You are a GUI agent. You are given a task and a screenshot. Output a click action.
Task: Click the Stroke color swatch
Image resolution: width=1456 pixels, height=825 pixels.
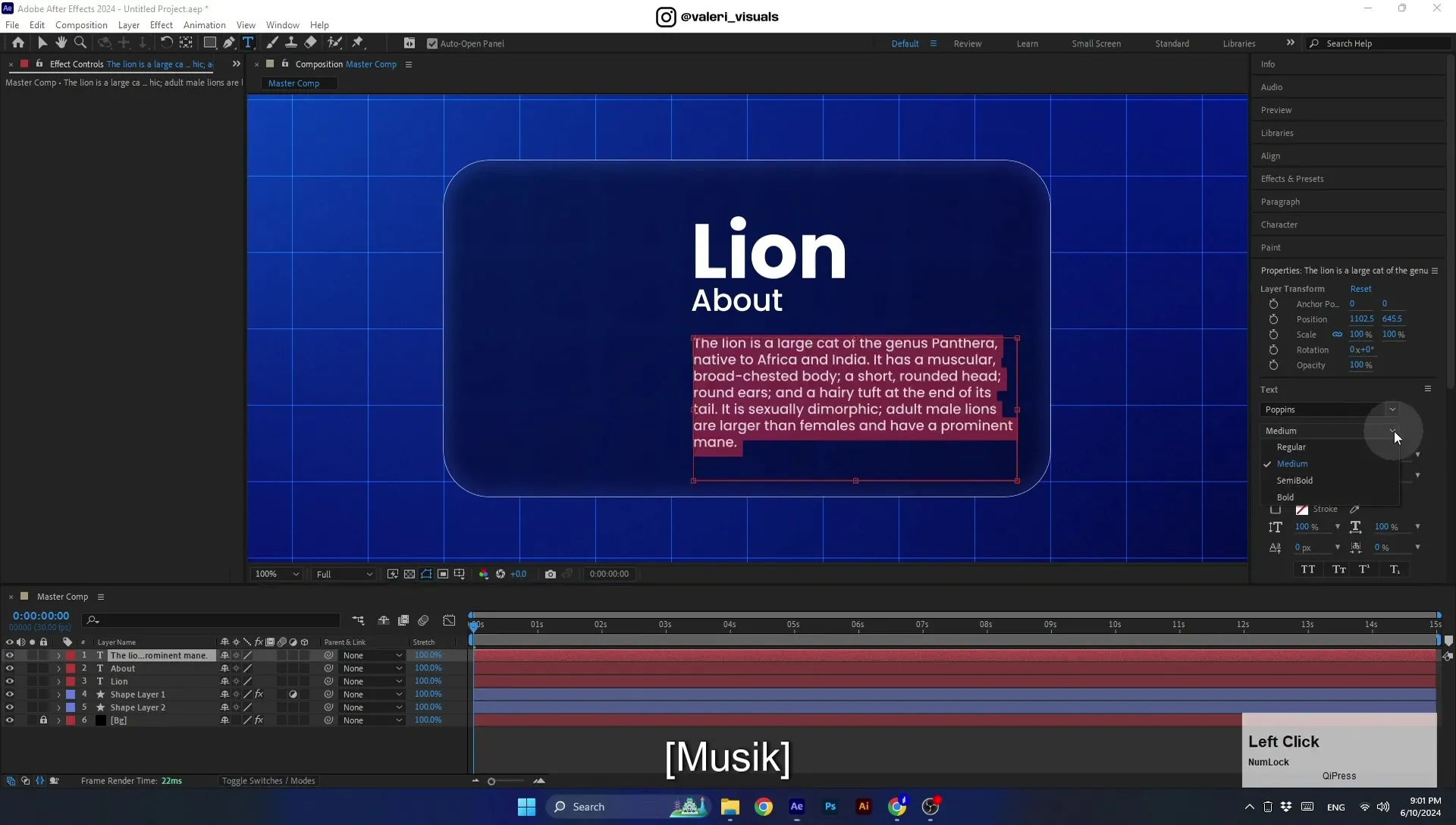pos(1302,510)
